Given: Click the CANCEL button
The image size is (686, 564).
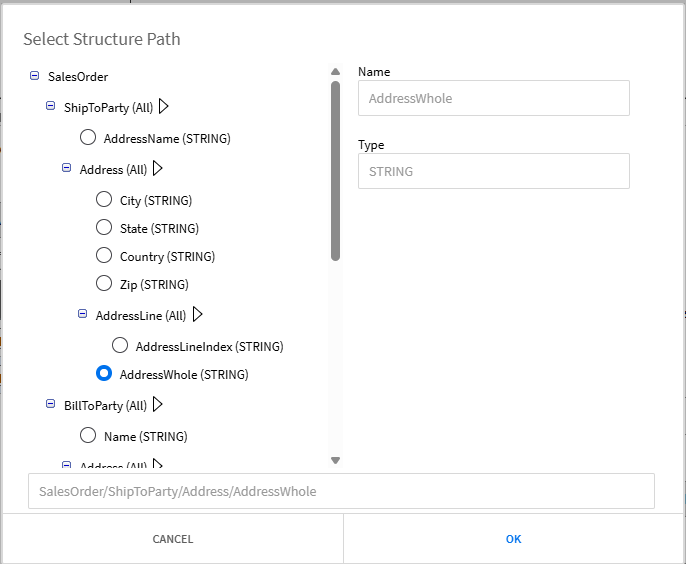Looking at the screenshot, I should pos(173,539).
